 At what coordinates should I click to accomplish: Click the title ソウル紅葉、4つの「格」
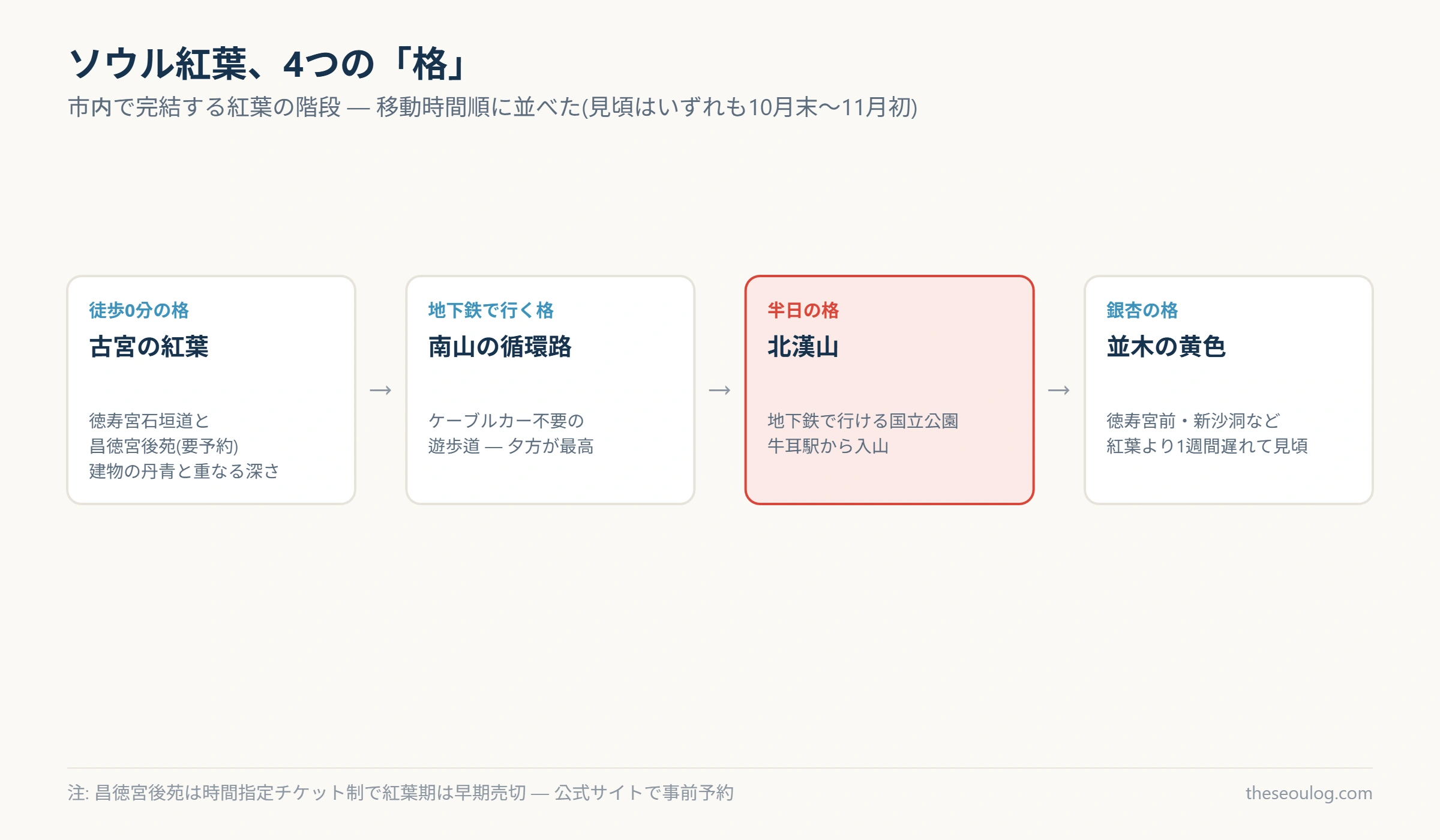click(x=268, y=64)
